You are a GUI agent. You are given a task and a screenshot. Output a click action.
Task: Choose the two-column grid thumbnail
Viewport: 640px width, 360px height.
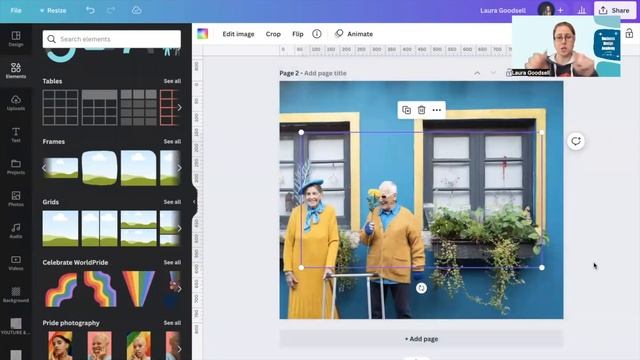[x=100, y=229]
